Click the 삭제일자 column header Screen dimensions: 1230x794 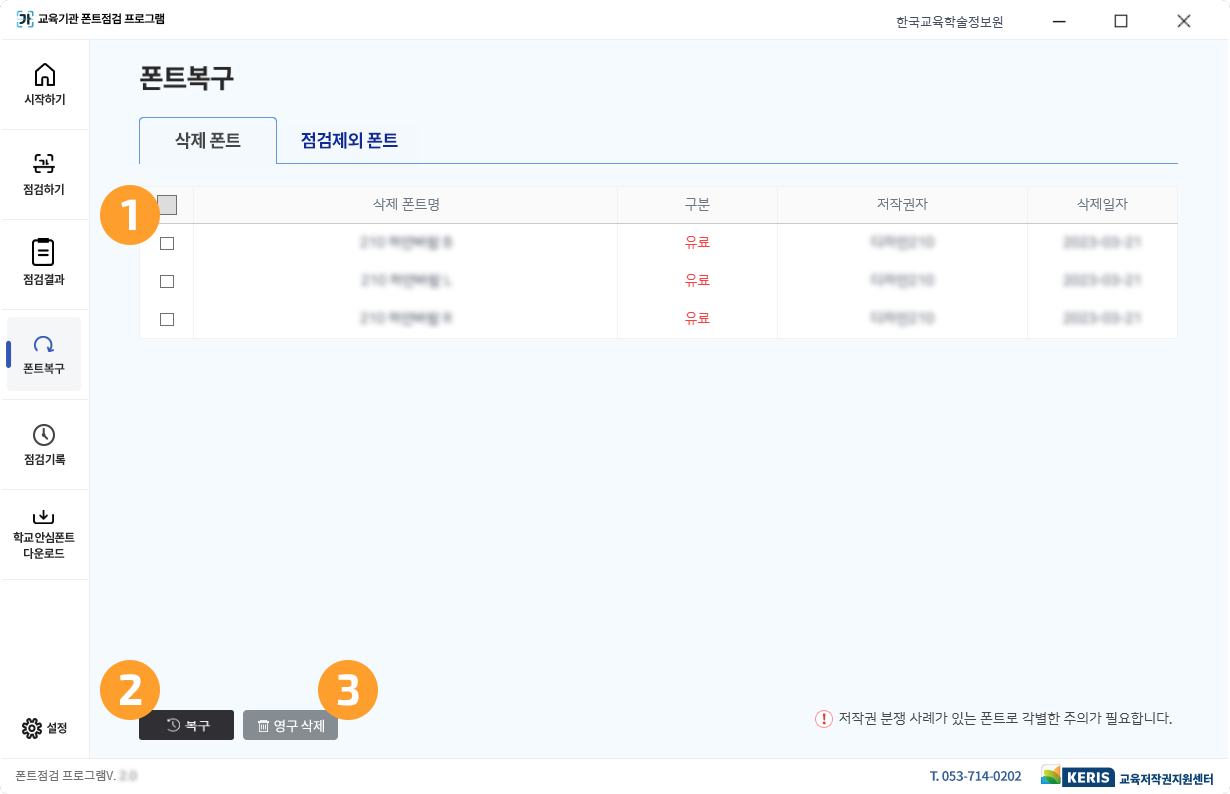1101,204
